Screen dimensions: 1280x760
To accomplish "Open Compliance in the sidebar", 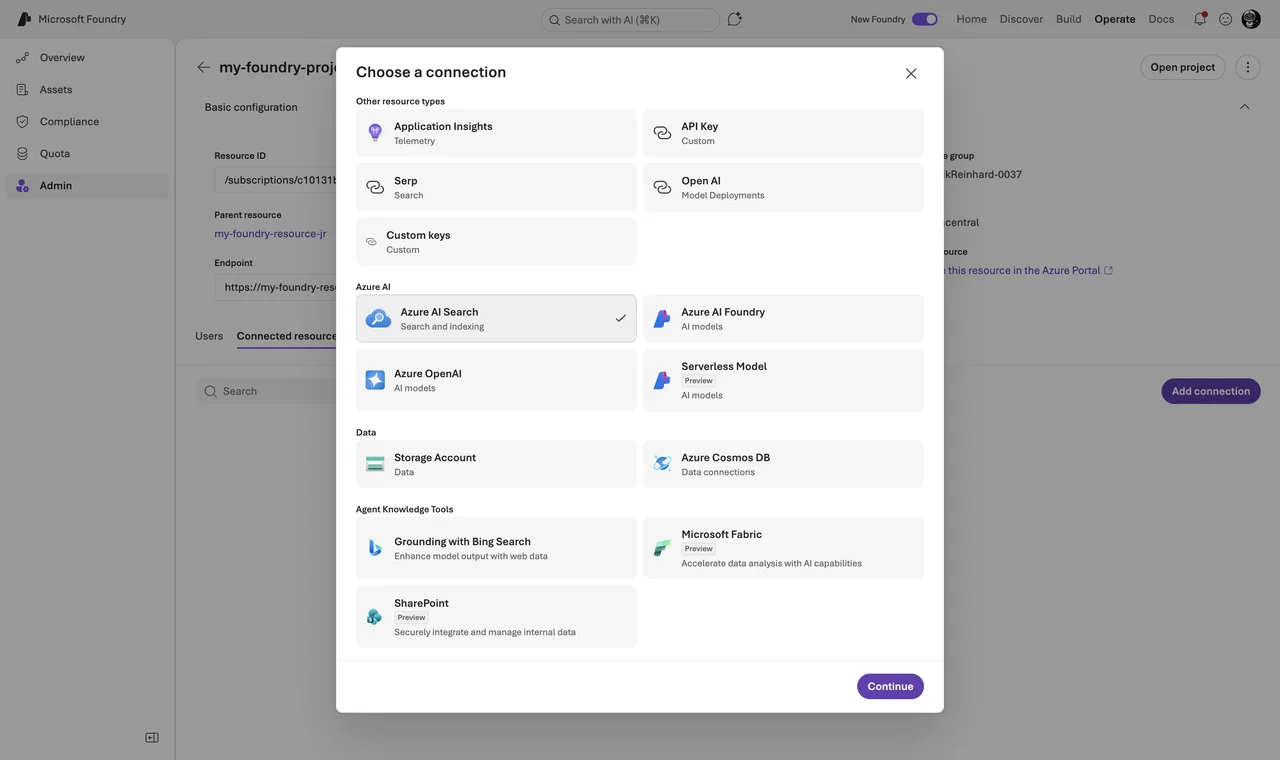I will pyautogui.click(x=69, y=122).
